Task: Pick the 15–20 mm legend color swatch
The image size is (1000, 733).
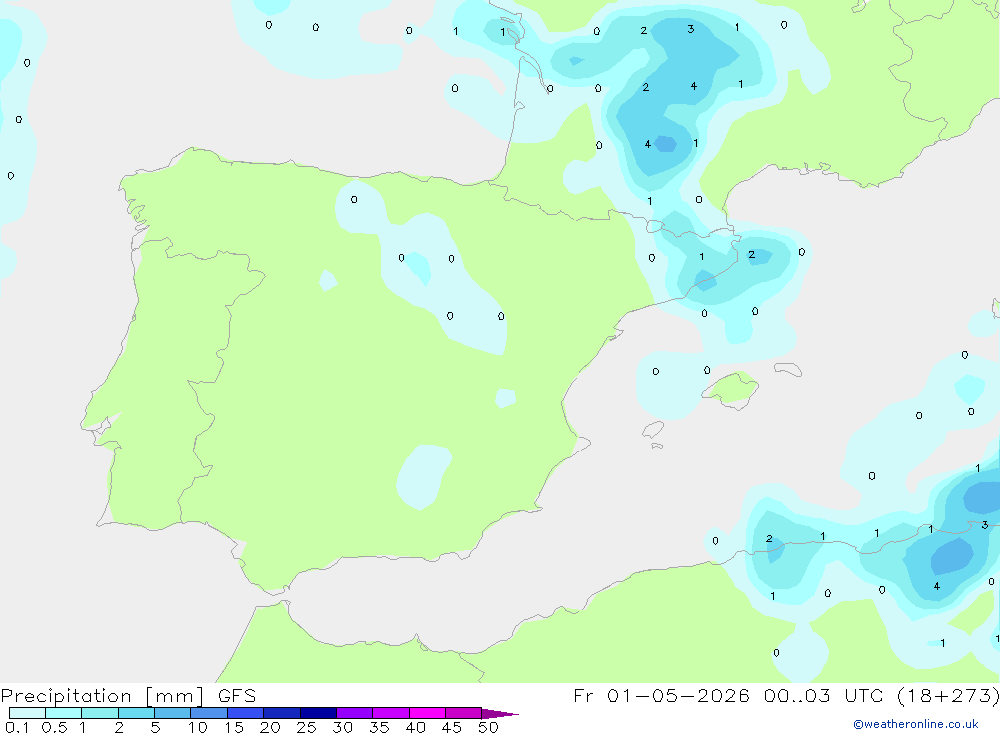Action: (246, 713)
